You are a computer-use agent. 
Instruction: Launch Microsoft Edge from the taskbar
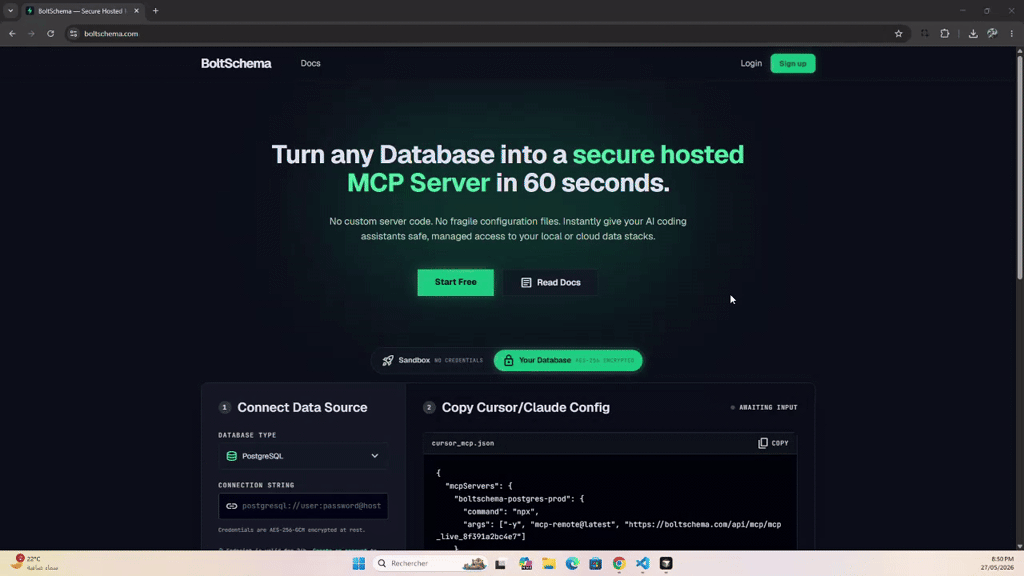click(x=572, y=563)
